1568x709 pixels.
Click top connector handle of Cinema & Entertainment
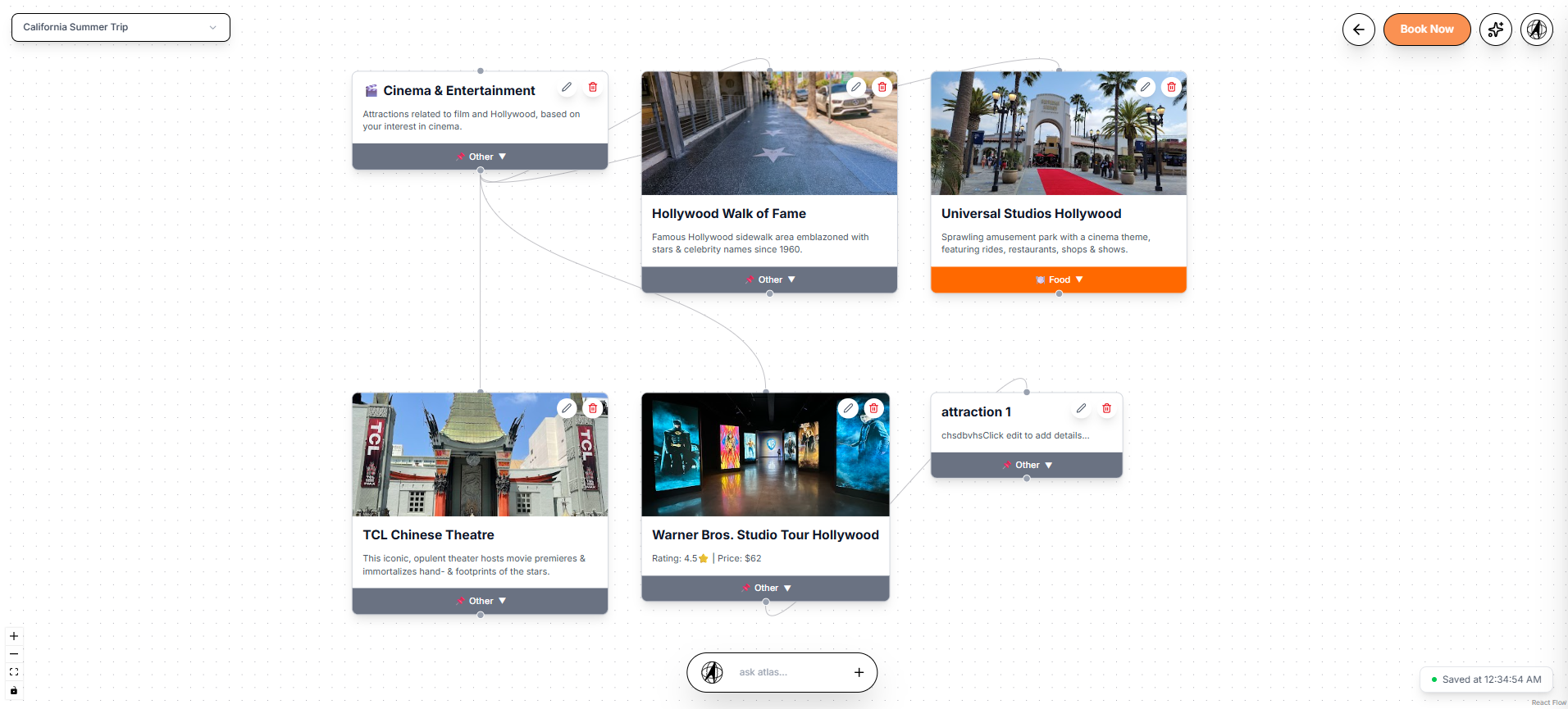point(481,71)
